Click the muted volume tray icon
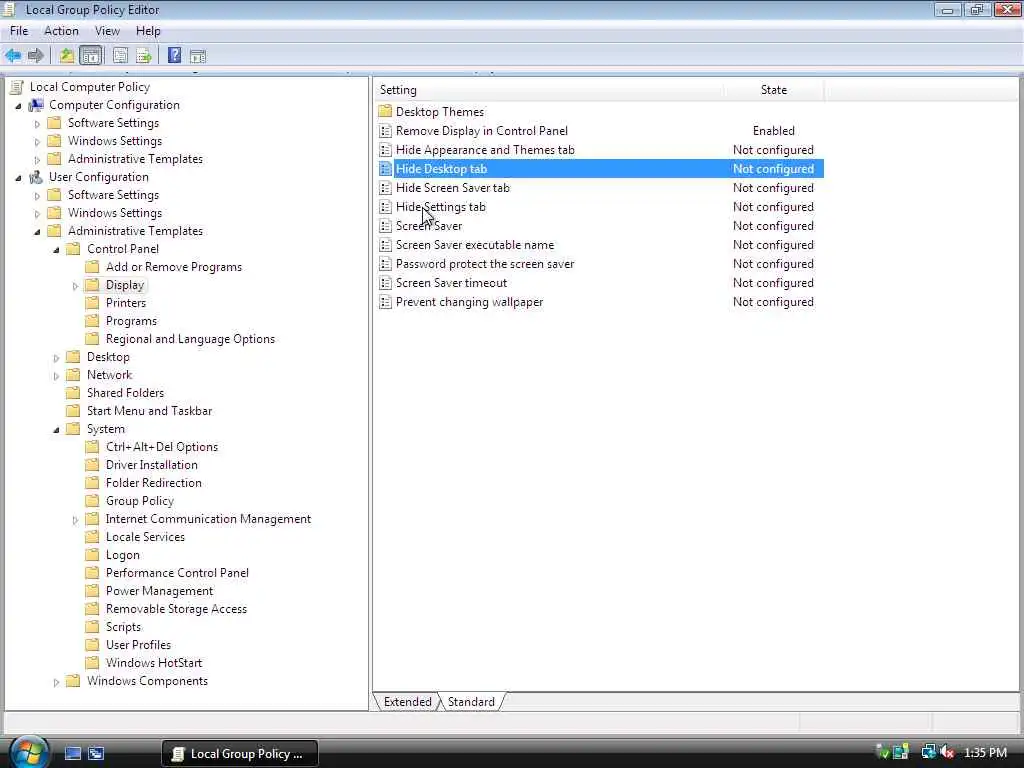Screen dimensions: 1024x768 [x=947, y=752]
